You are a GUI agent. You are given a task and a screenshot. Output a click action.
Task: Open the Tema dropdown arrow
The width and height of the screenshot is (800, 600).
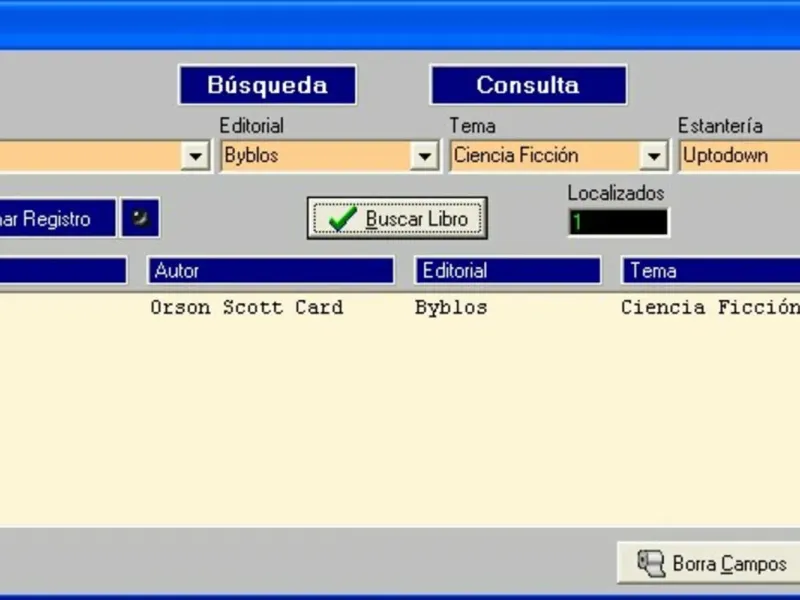[x=654, y=156]
